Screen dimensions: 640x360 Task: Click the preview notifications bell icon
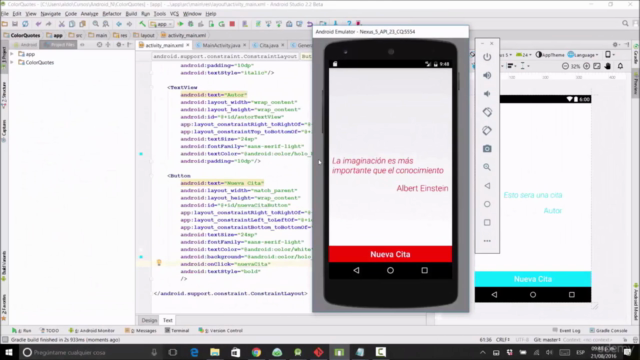pyautogui.click(x=620, y=66)
